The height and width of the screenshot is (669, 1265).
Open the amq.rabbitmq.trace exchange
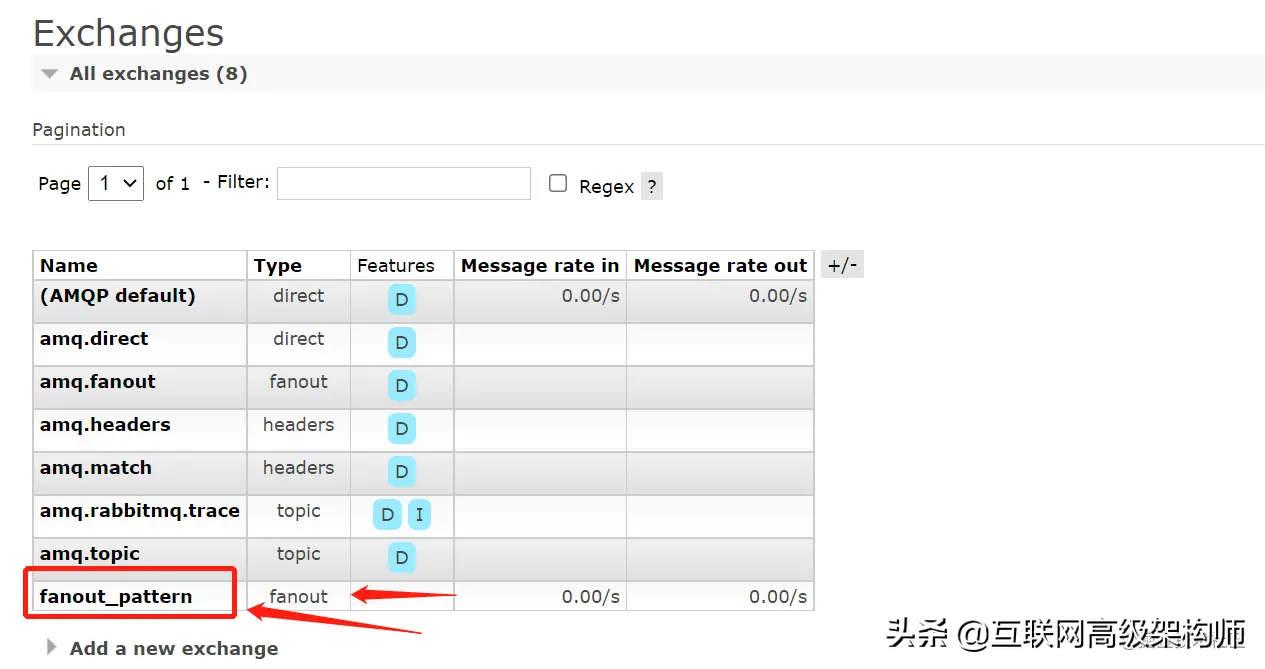tap(139, 511)
